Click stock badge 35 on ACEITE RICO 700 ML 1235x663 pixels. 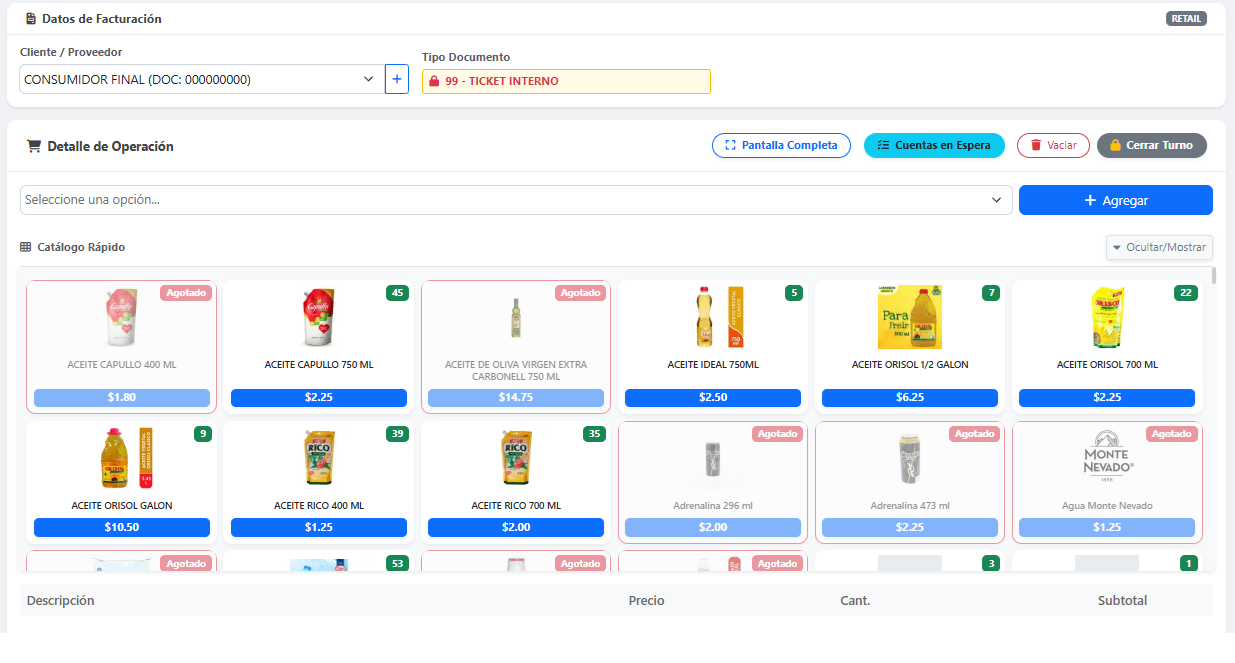point(595,434)
